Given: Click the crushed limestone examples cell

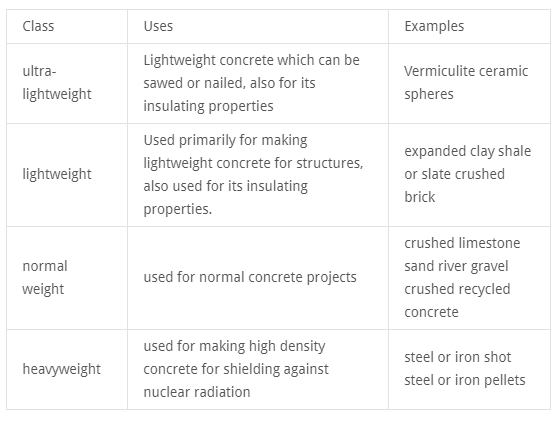Looking at the screenshot, I should 469,278.
